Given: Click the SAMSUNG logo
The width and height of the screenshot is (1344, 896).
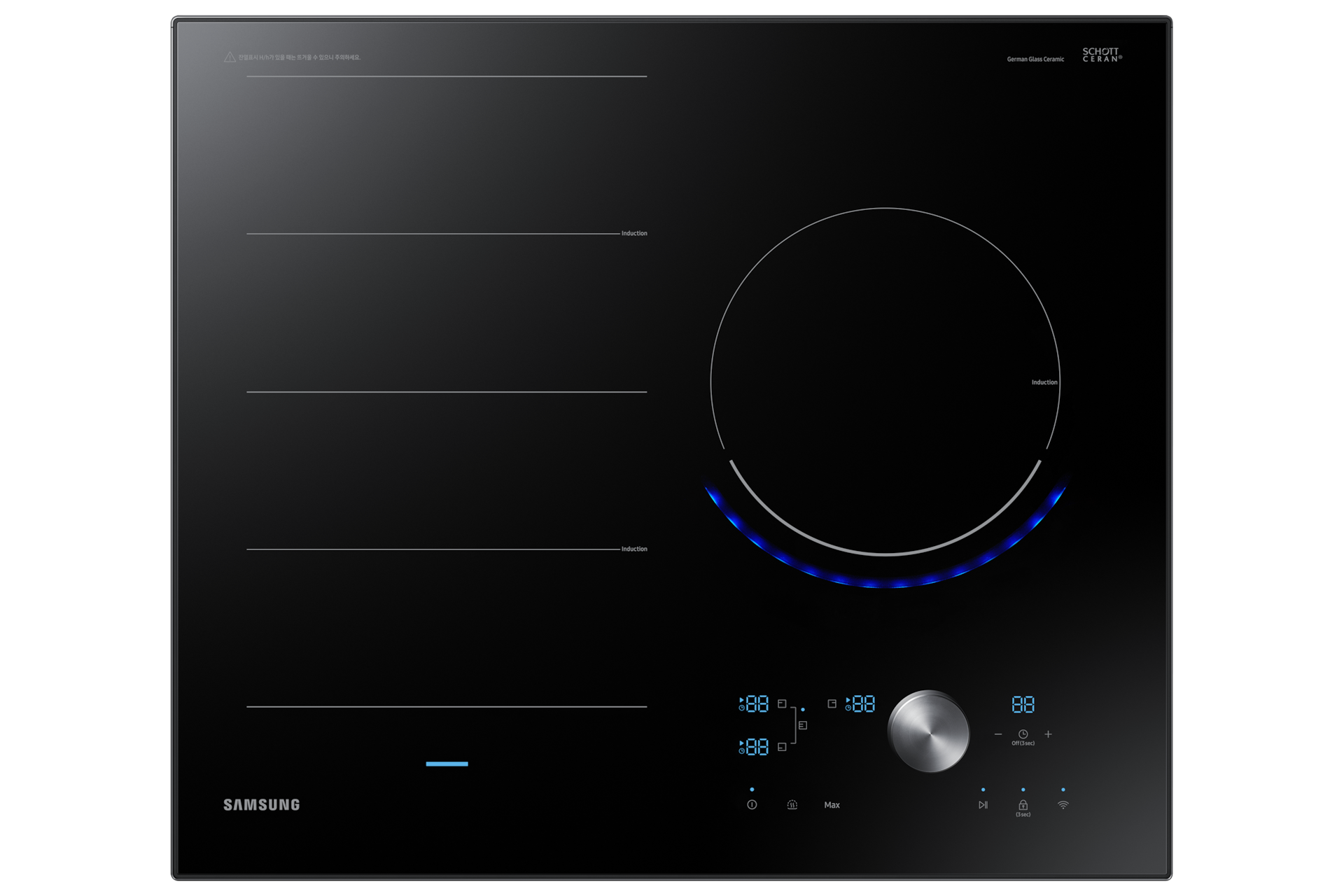Looking at the screenshot, I should 261,805.
